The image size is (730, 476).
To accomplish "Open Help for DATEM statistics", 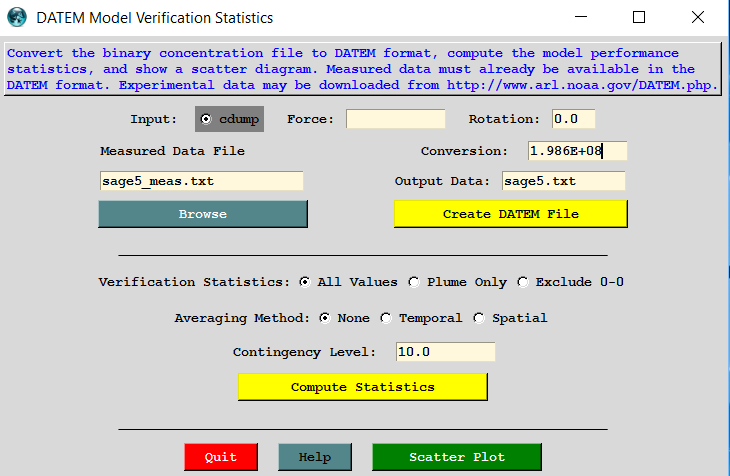I will coord(315,457).
